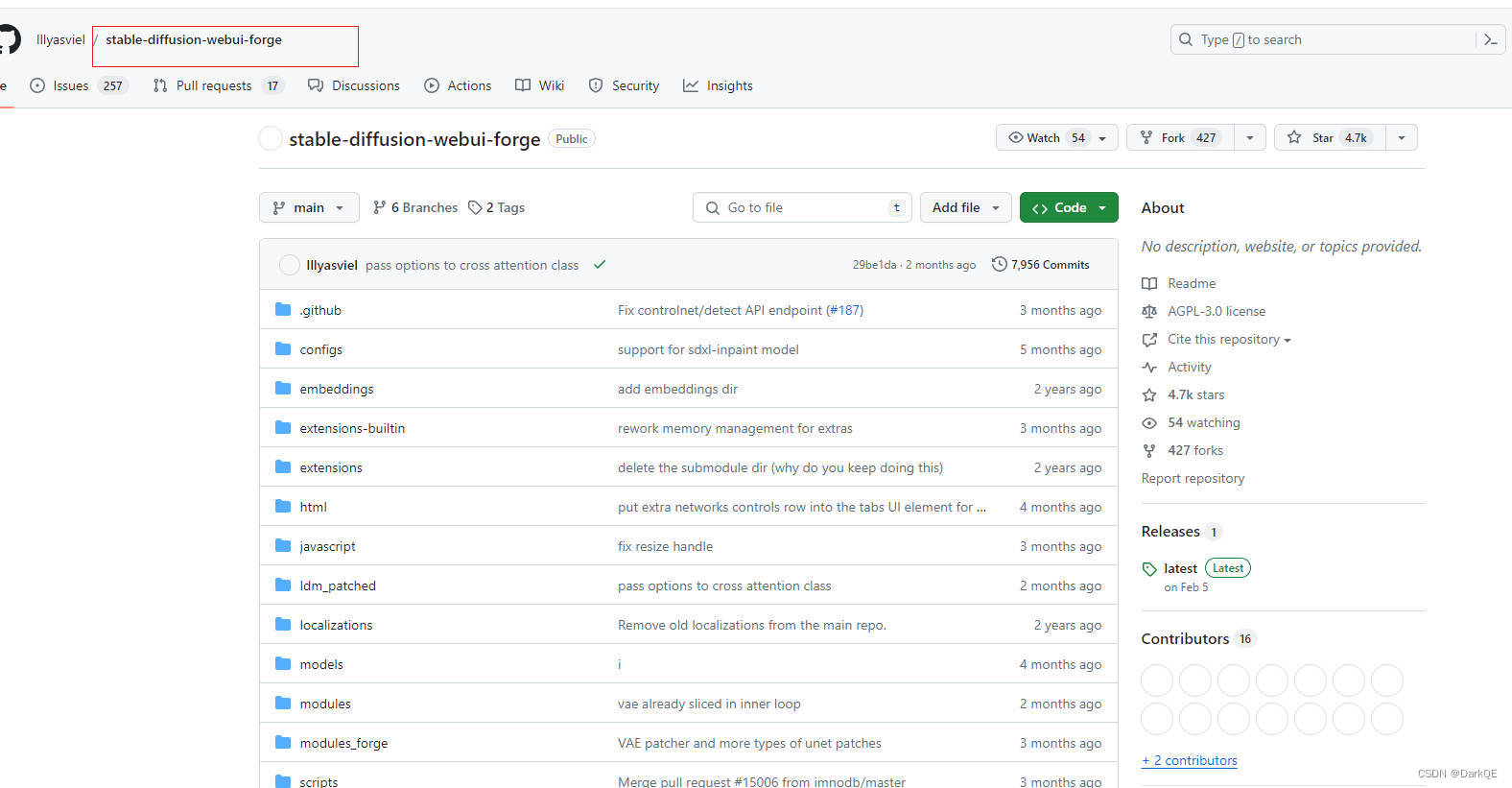Click the Readme book icon
This screenshot has height=788, width=1512.
[1149, 283]
